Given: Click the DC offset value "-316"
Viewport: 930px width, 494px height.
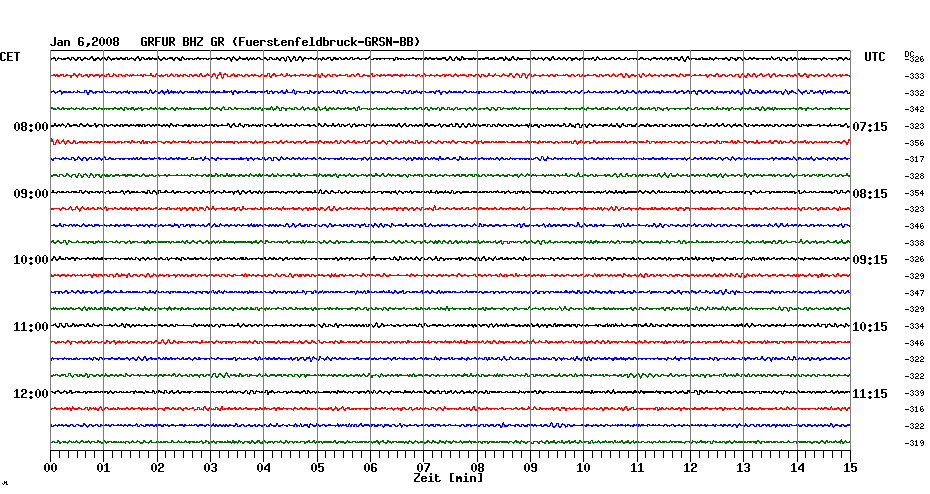Looking at the screenshot, I should tap(914, 409).
